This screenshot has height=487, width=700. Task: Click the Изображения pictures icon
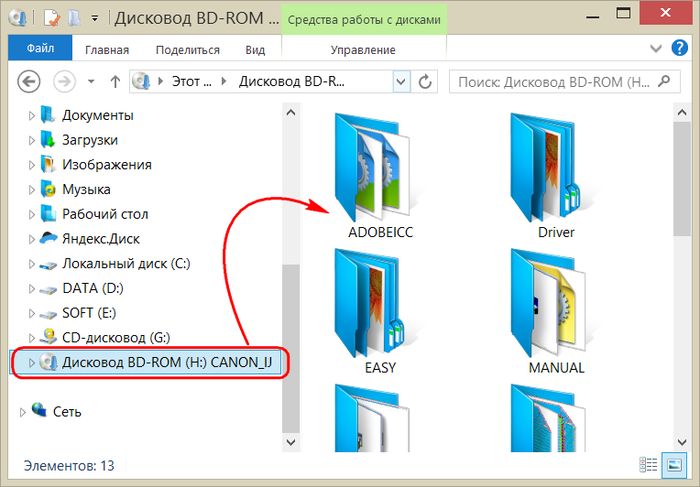47,164
